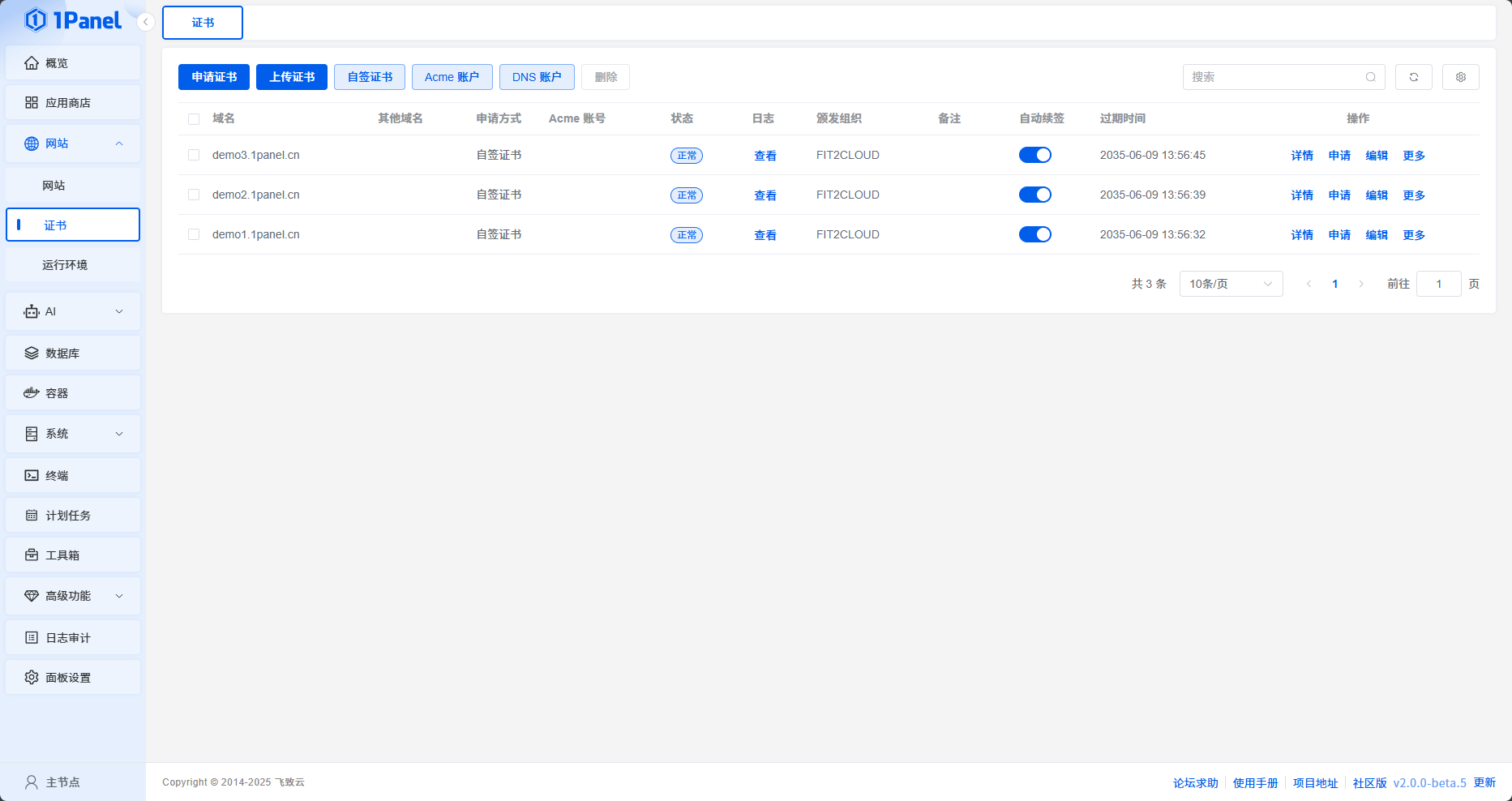1512x801 pixels.
Task: Open the 项目地址 footer link
Action: (x=1315, y=783)
